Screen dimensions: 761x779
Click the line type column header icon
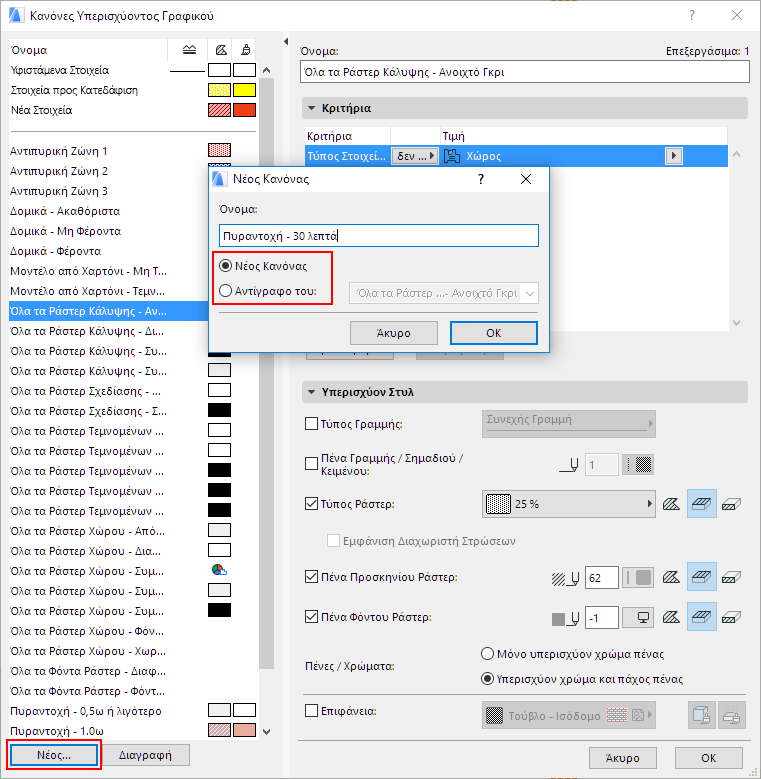pyautogui.click(x=189, y=50)
